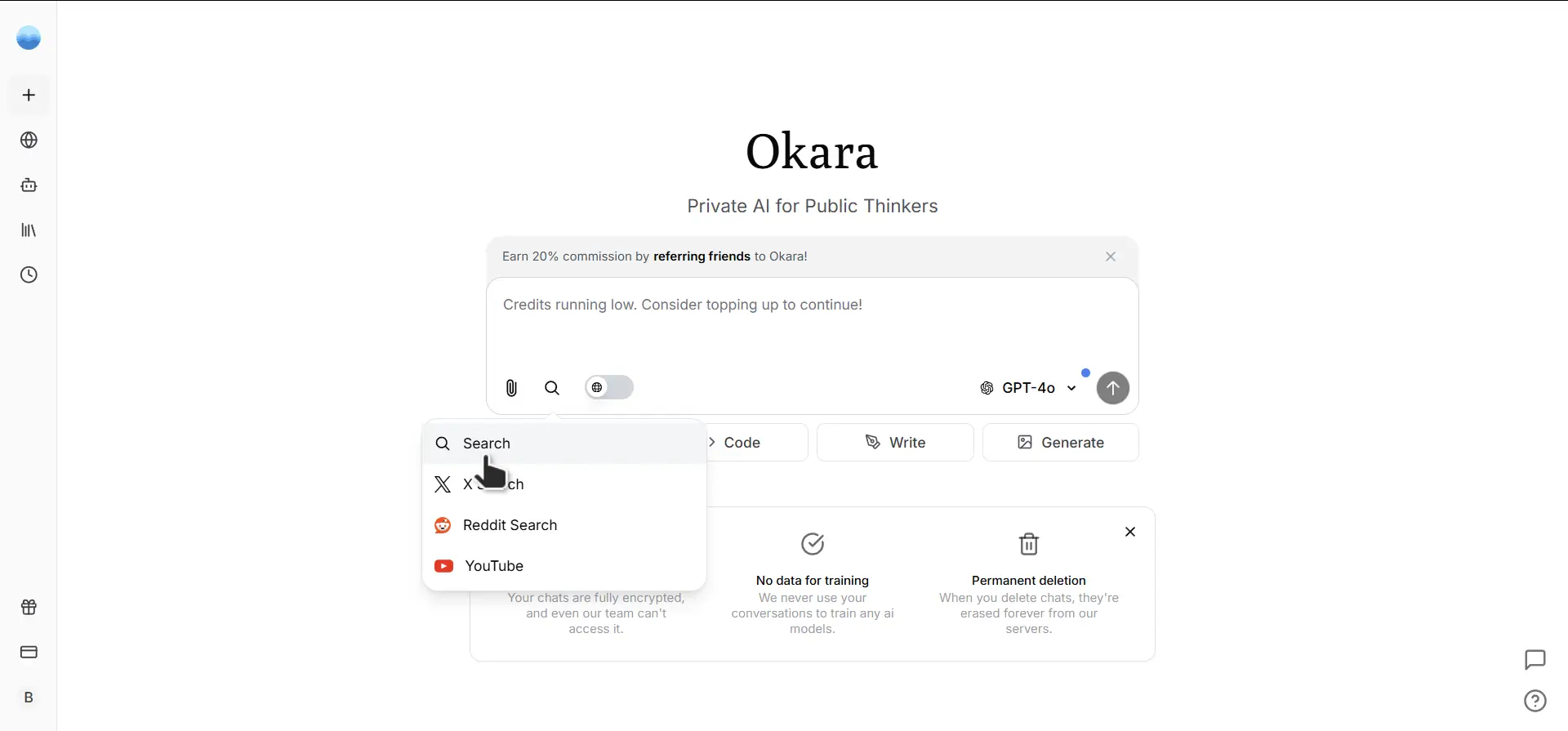
Task: Select Search from the dropdown menu
Action: (564, 444)
